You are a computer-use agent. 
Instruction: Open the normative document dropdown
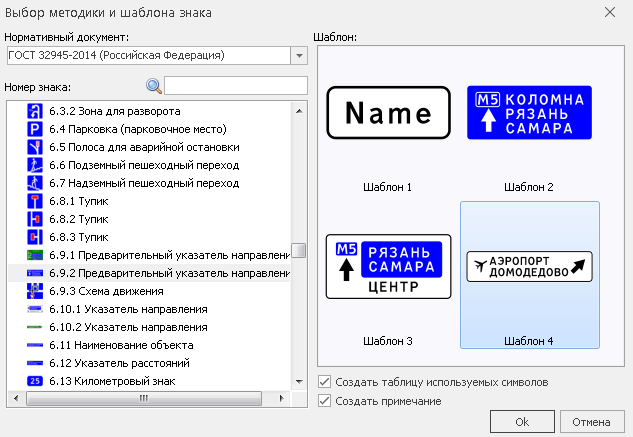(x=298, y=54)
